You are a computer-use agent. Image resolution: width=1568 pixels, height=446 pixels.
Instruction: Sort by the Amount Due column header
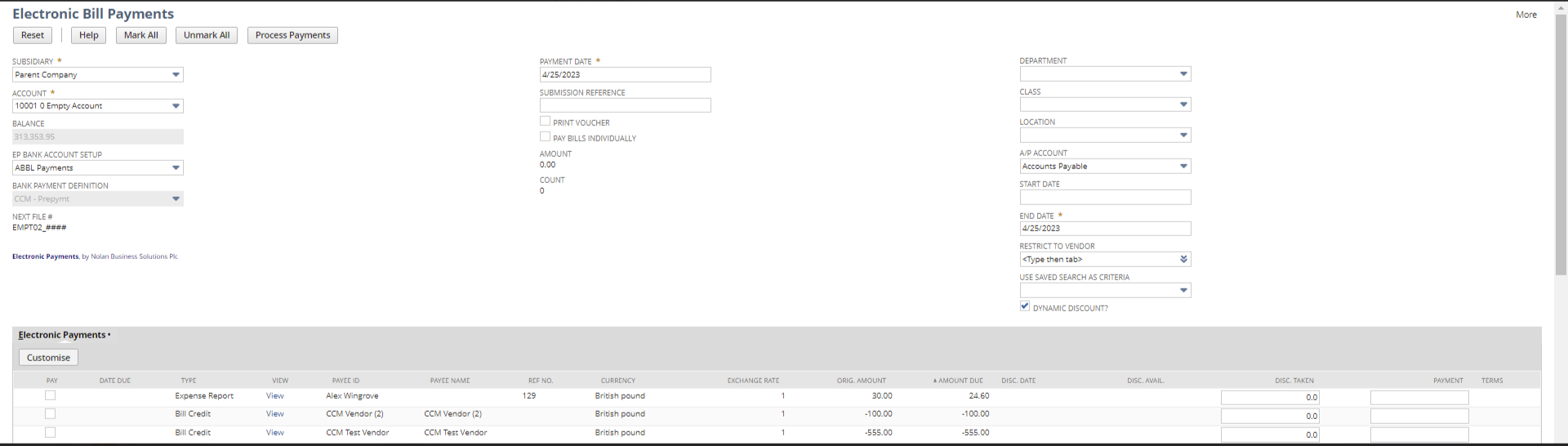pyautogui.click(x=960, y=381)
